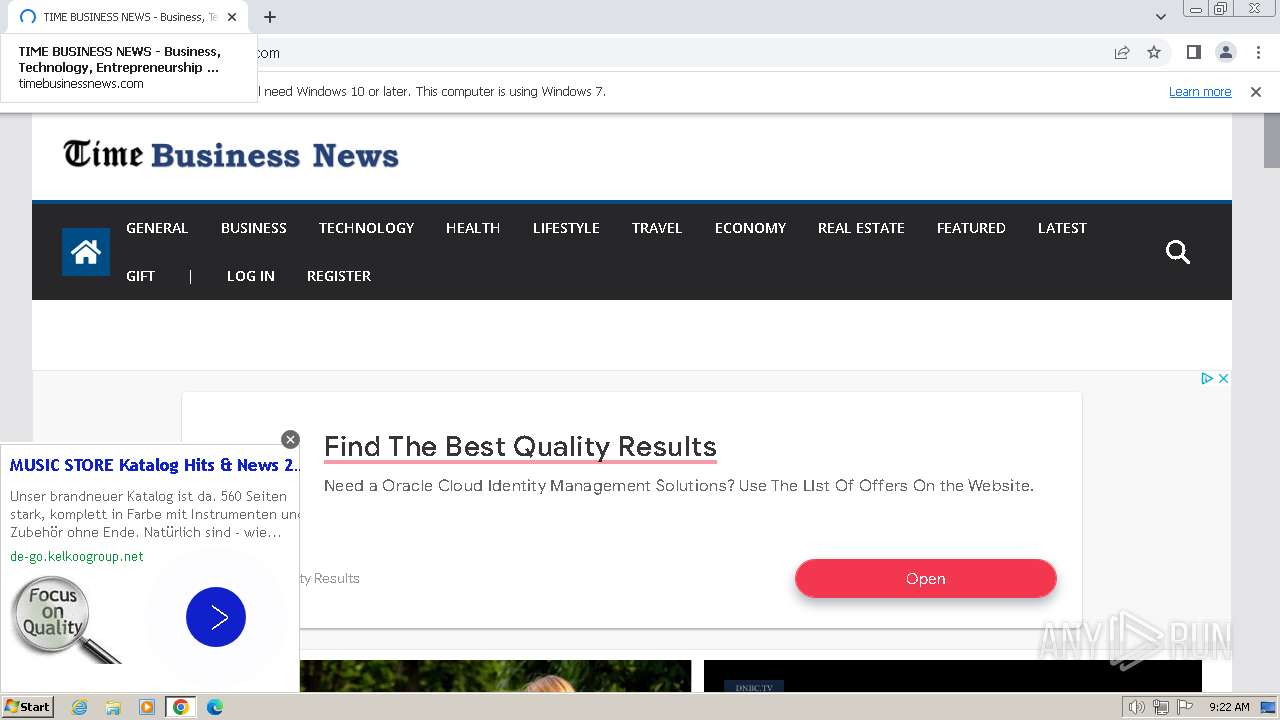
Task: Click the Chrome taskbar icon
Action: [x=181, y=707]
